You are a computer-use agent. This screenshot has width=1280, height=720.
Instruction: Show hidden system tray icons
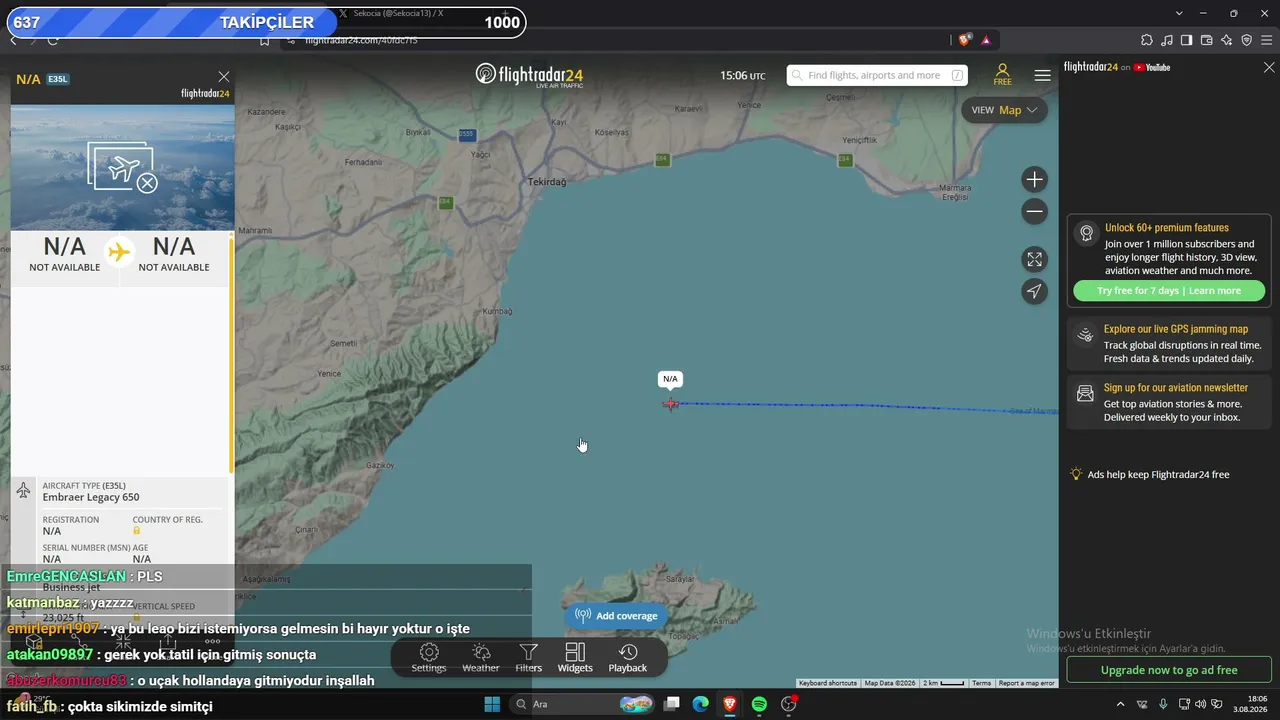pyautogui.click(x=1121, y=704)
